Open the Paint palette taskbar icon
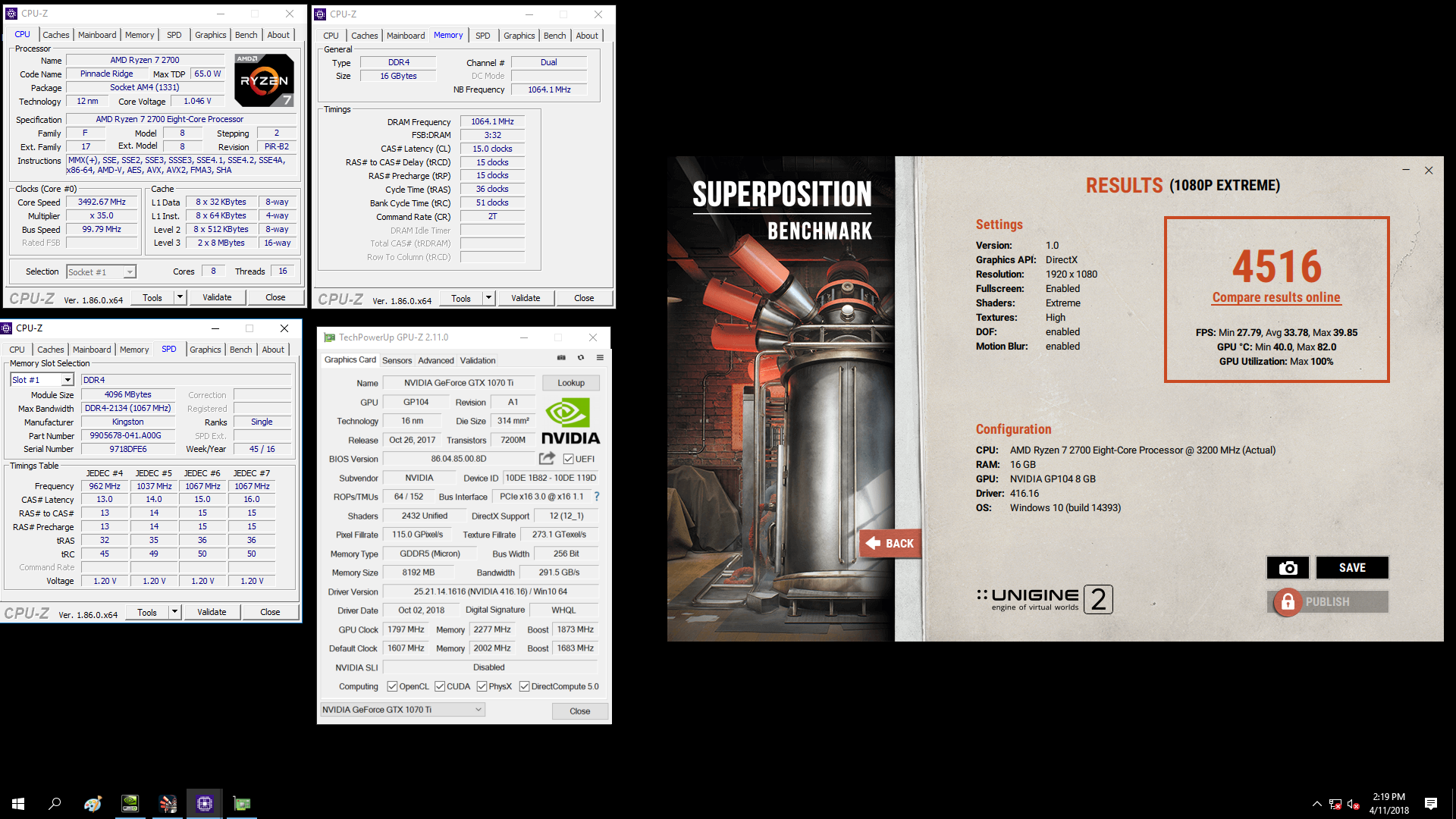Viewport: 1456px width, 819px height. 93,803
